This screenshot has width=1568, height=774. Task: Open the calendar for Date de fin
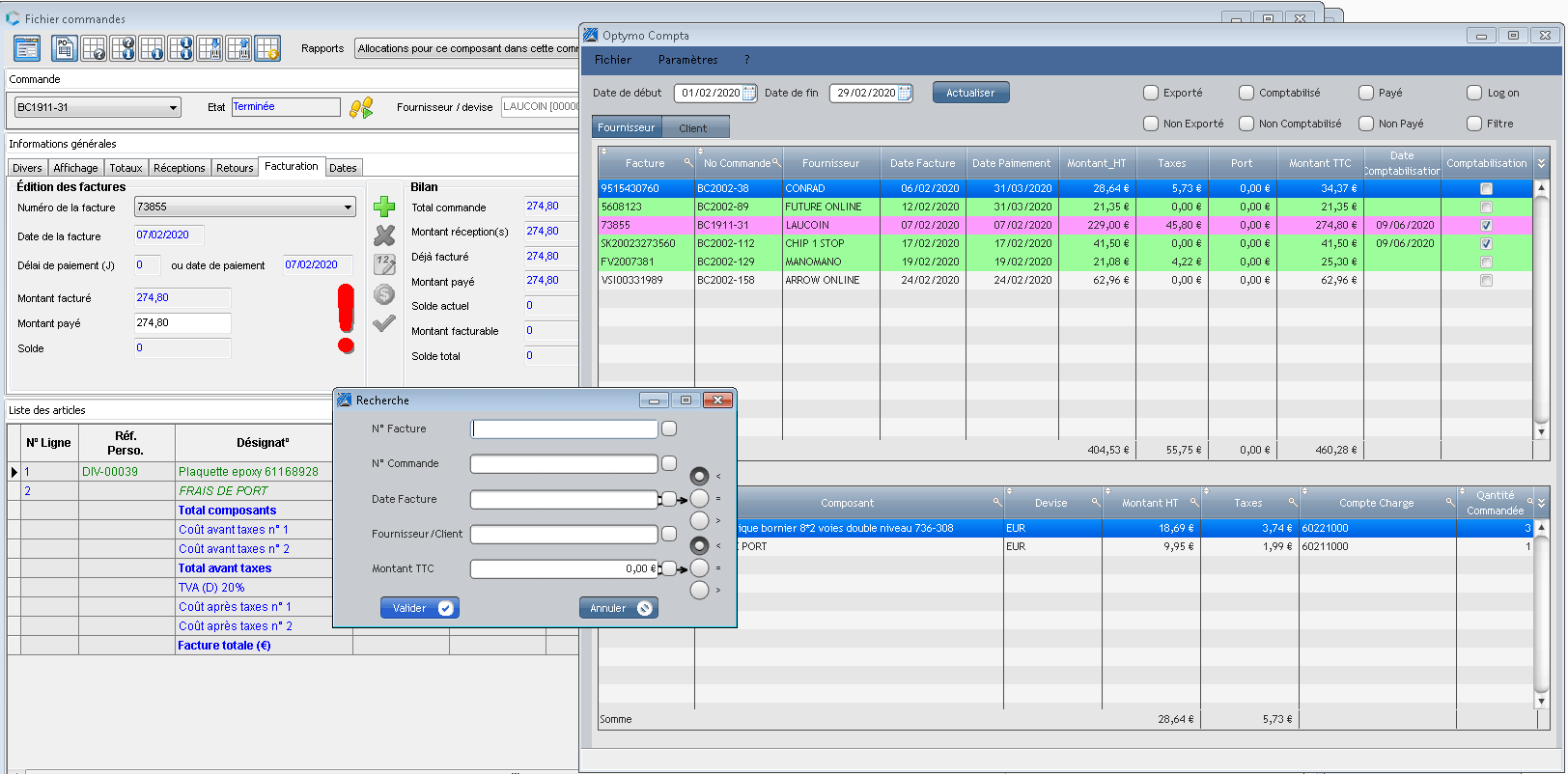[x=905, y=93]
